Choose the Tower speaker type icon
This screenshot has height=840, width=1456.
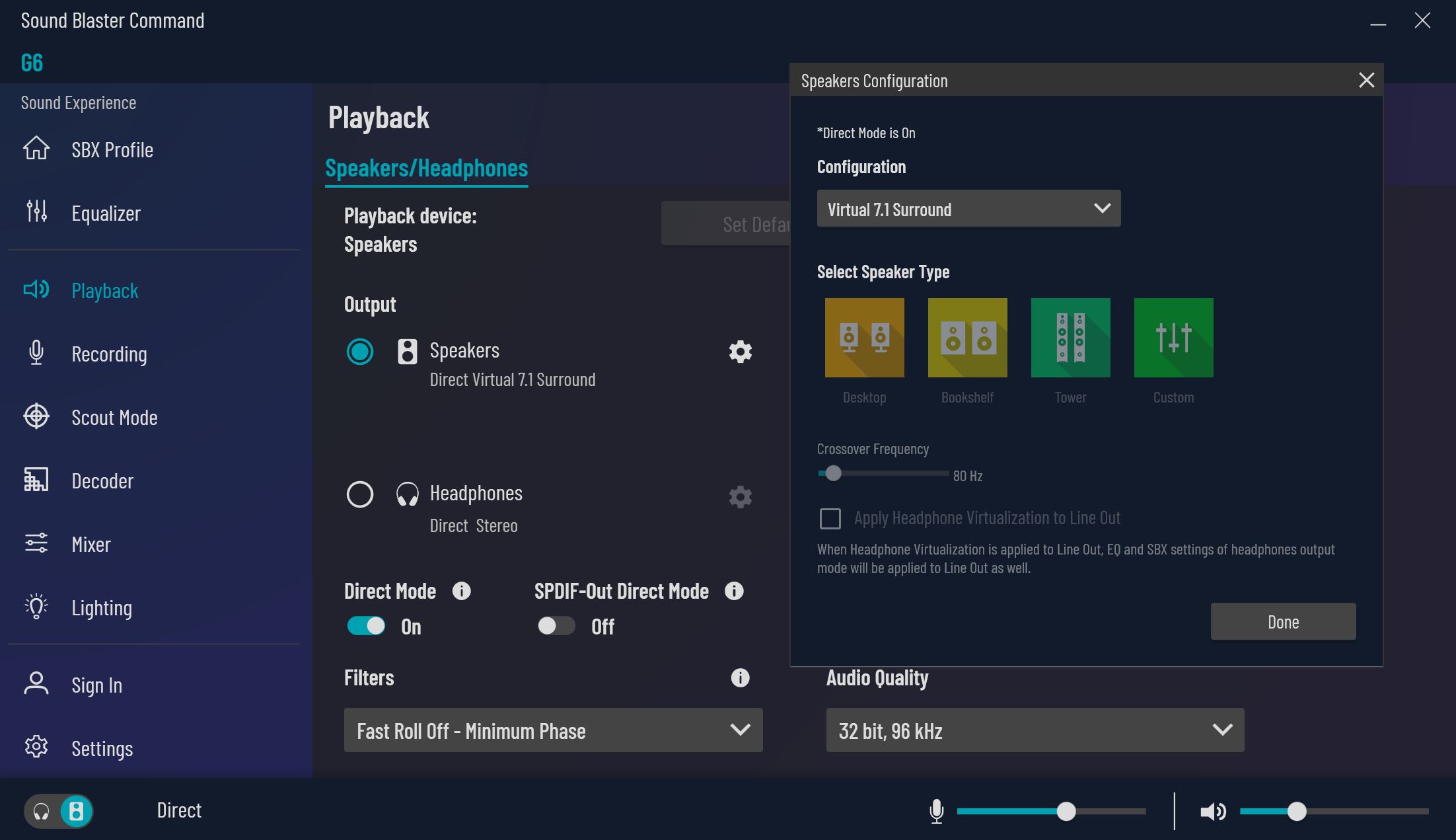pos(1070,338)
